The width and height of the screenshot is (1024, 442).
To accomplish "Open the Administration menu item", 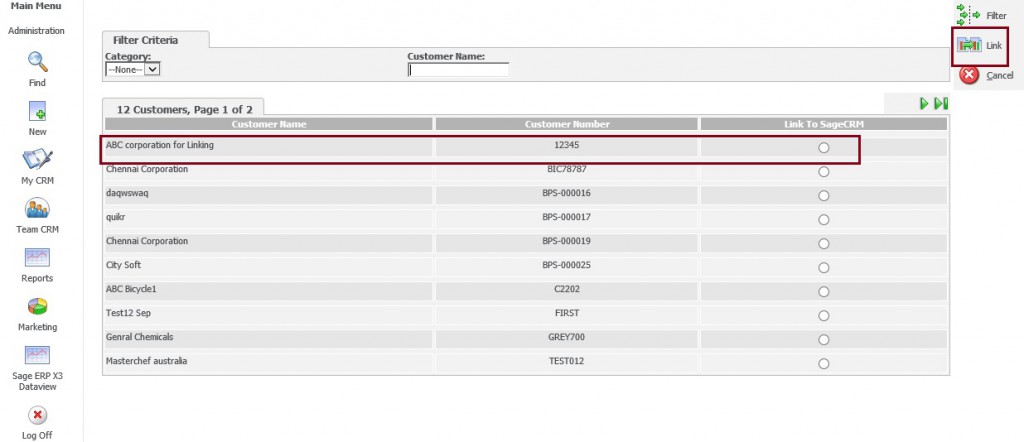I will [37, 31].
